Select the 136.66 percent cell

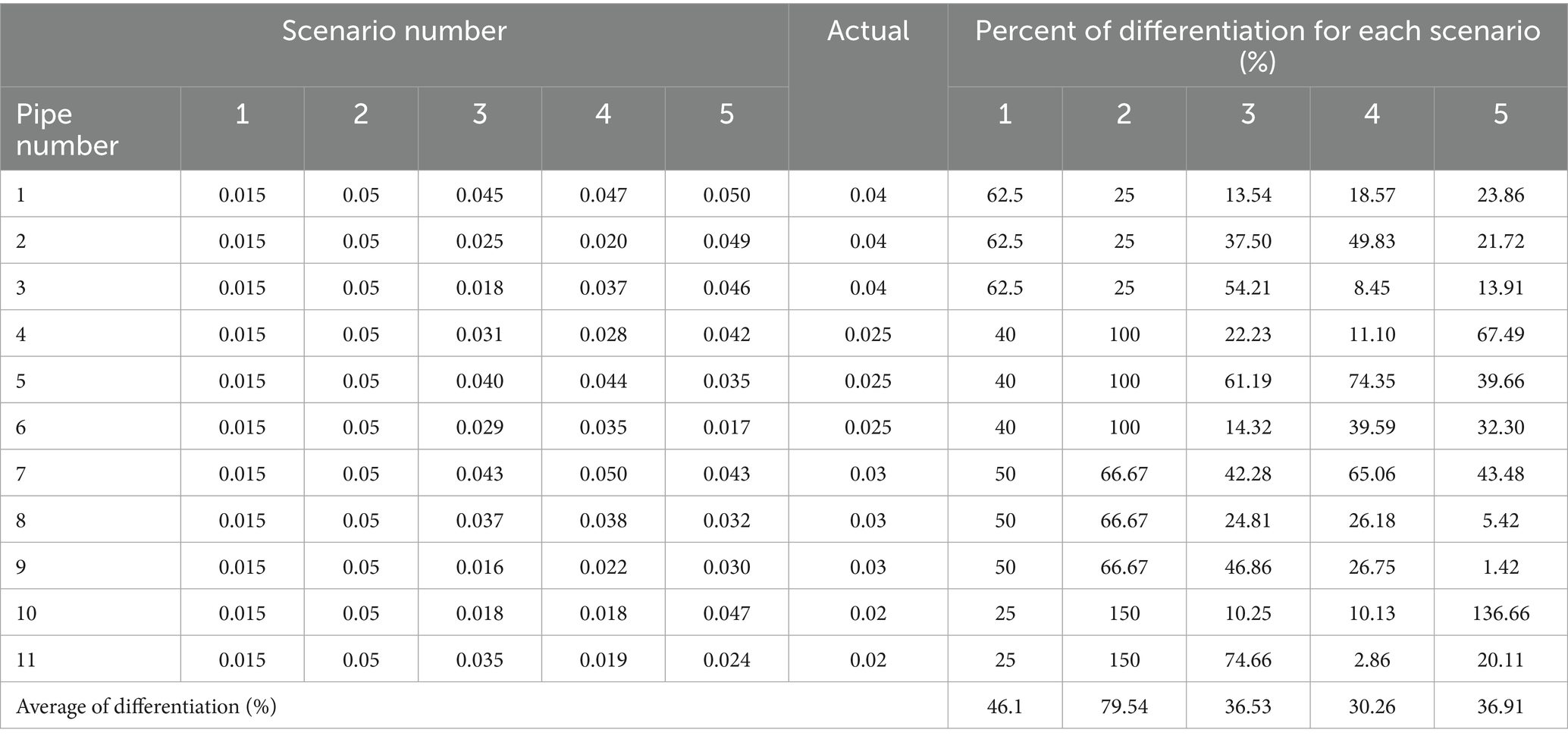pyautogui.click(x=1500, y=613)
